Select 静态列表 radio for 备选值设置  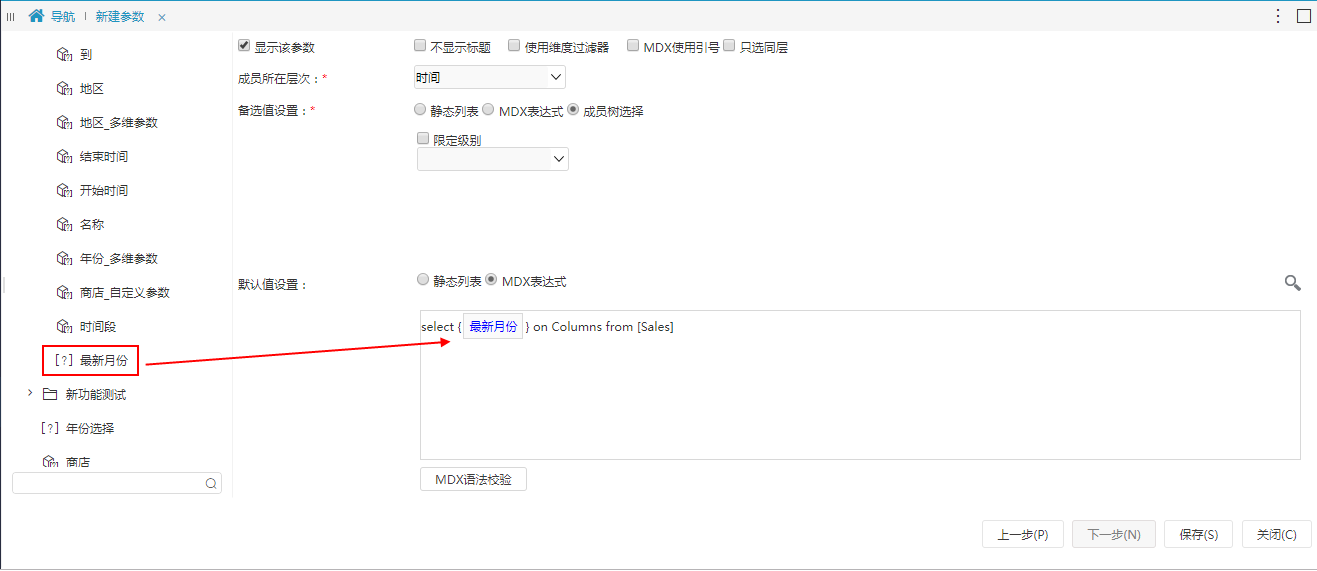pos(420,110)
